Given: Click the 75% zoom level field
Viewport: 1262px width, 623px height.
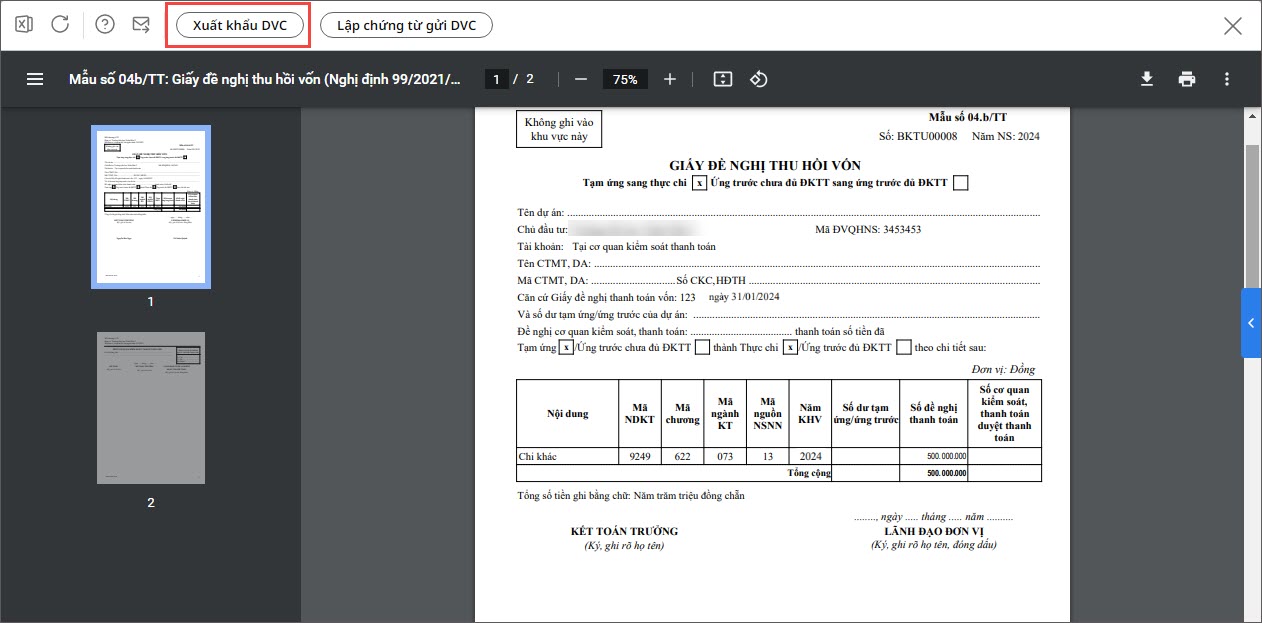Looking at the screenshot, I should click(x=626, y=79).
